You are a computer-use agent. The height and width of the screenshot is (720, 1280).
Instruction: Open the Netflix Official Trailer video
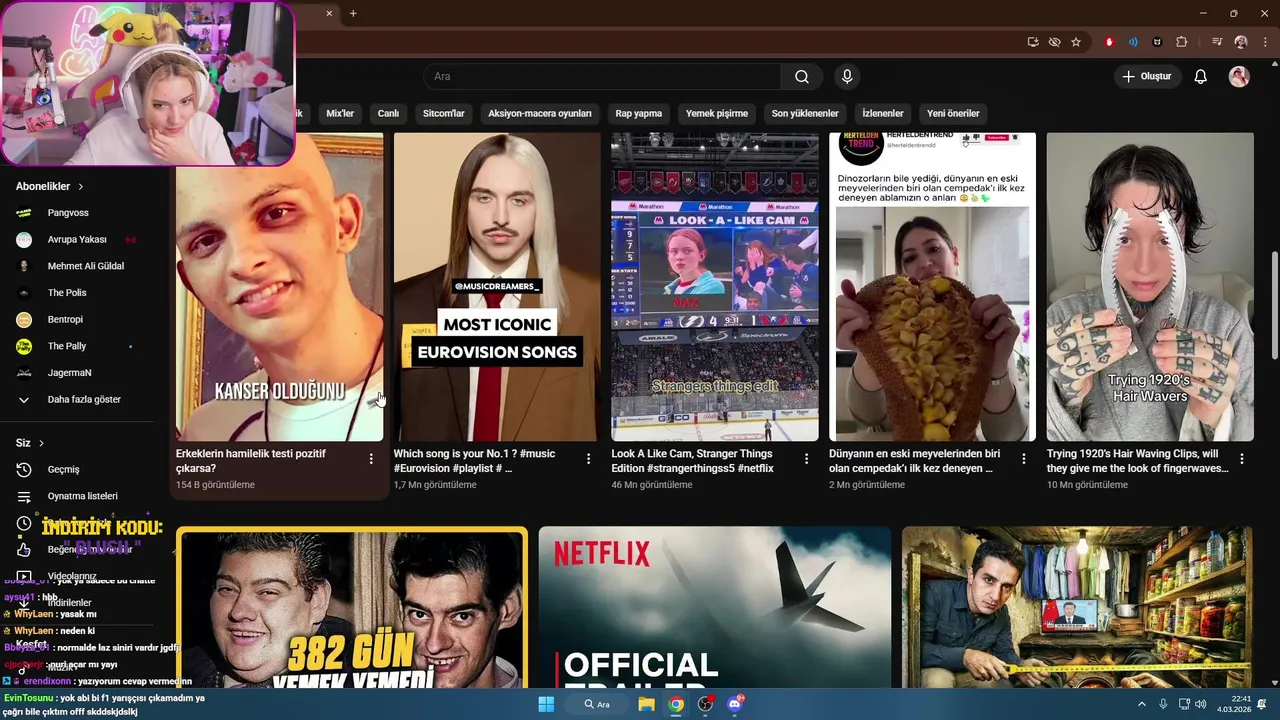click(715, 608)
